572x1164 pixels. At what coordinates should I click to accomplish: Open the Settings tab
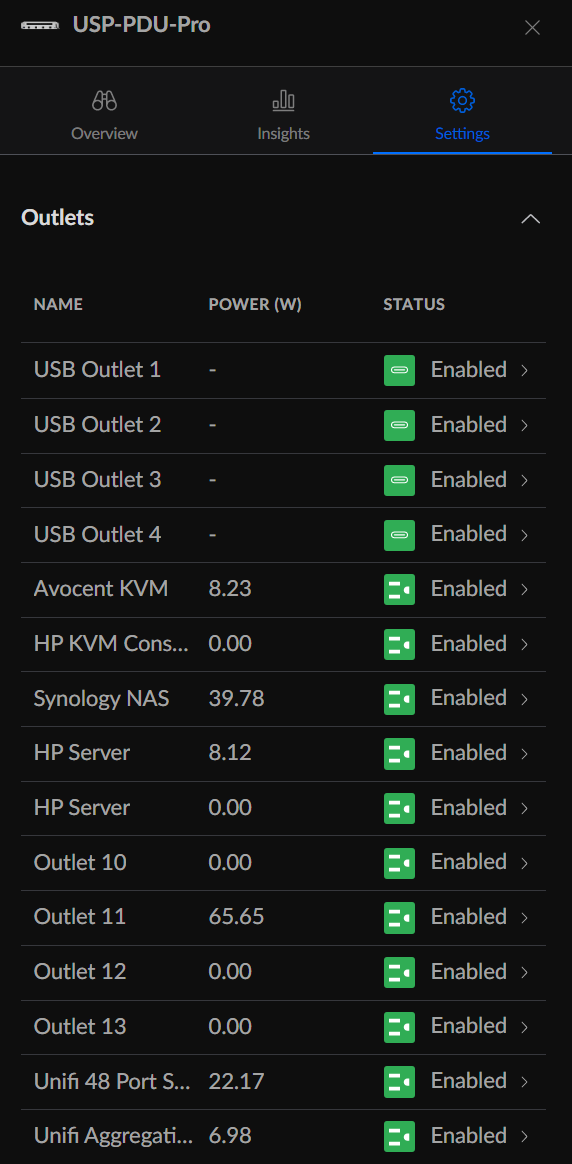(x=462, y=115)
